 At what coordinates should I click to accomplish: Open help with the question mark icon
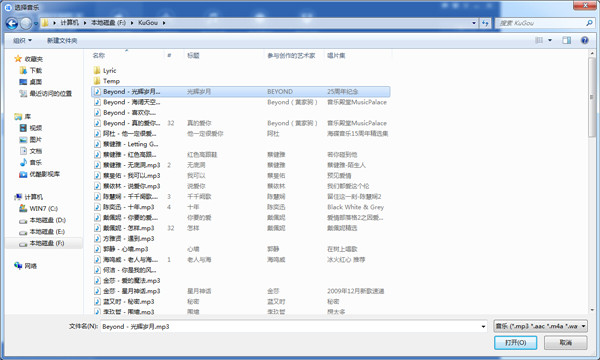click(x=584, y=40)
